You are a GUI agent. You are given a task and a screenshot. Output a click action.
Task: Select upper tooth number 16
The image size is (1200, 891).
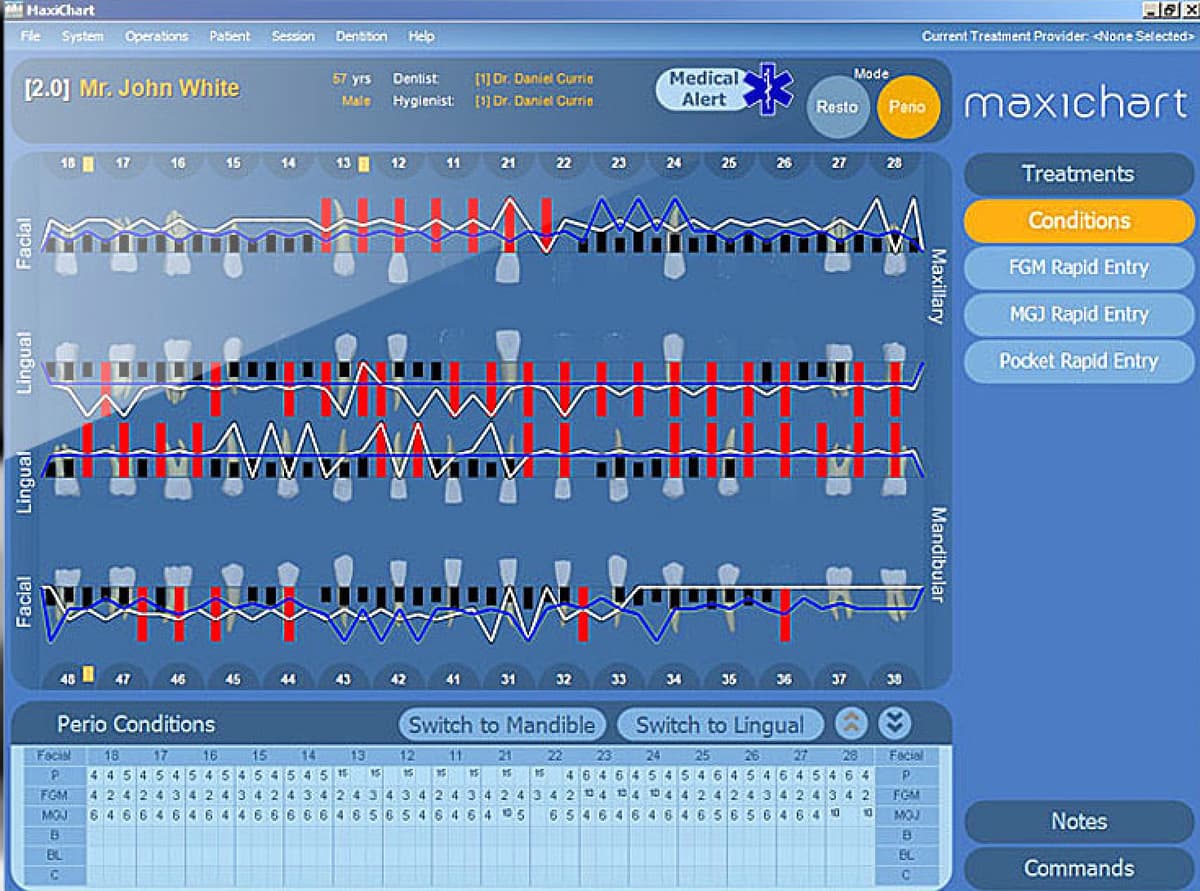(178, 163)
